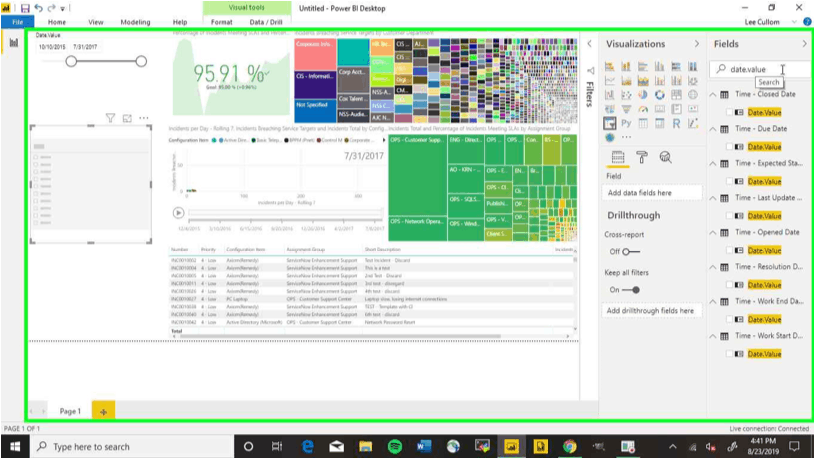Select the Python visual (Py) icon
This screenshot has height=460, width=815.
pyautogui.click(x=626, y=123)
